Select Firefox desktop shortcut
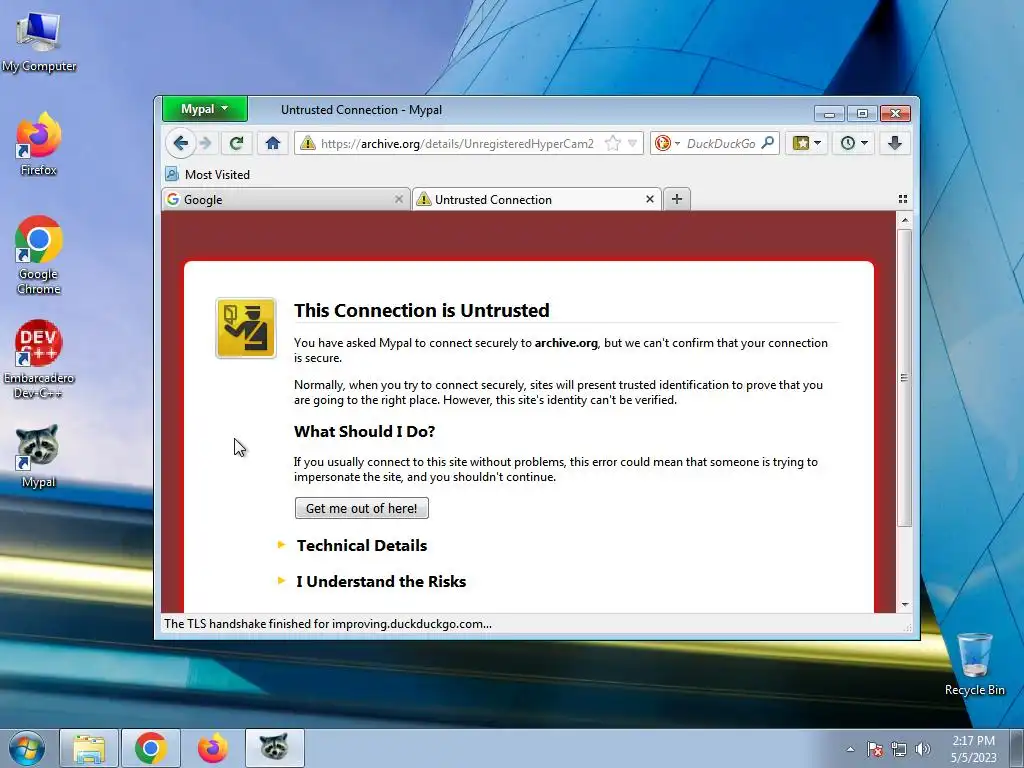1024x768 pixels. click(39, 144)
